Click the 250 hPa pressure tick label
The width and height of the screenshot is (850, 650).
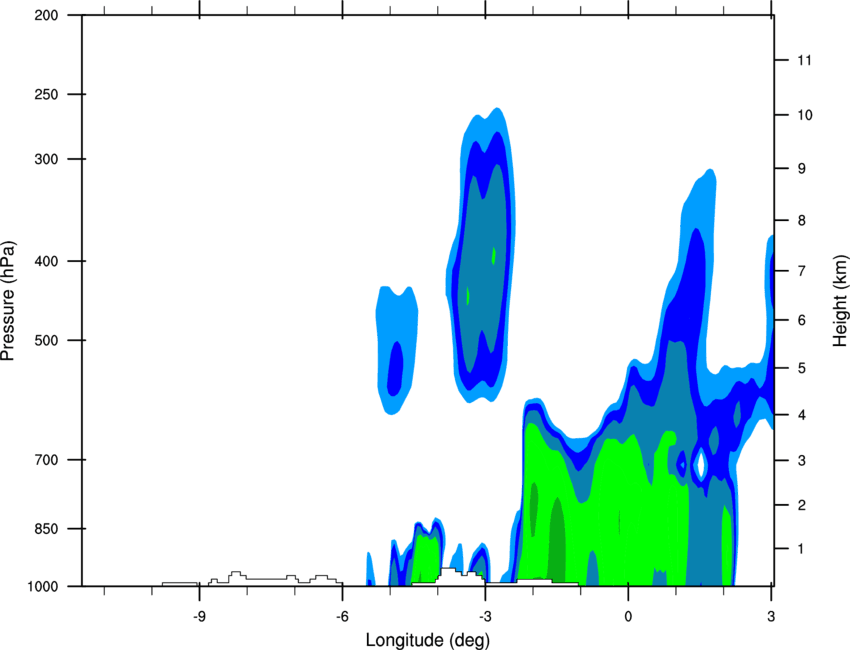[46, 94]
